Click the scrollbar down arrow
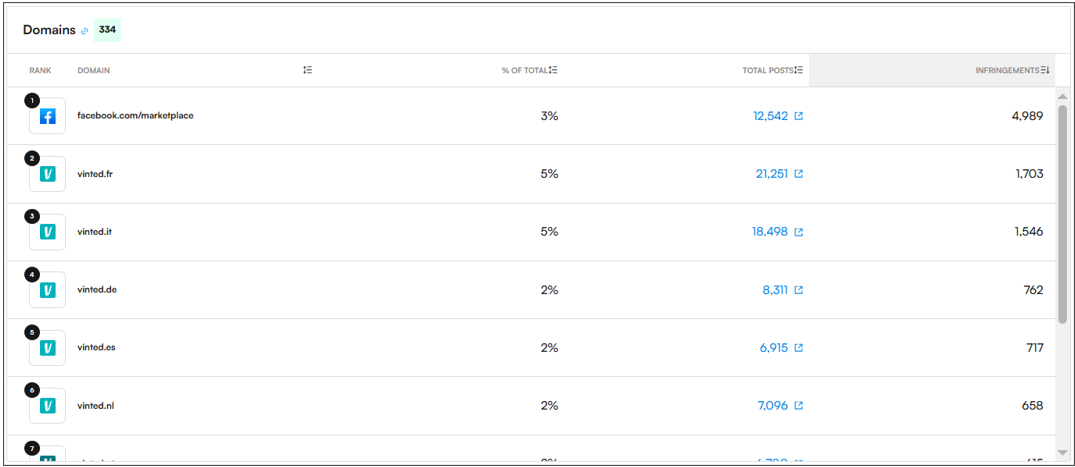The width and height of the screenshot is (1075, 467). [1063, 452]
